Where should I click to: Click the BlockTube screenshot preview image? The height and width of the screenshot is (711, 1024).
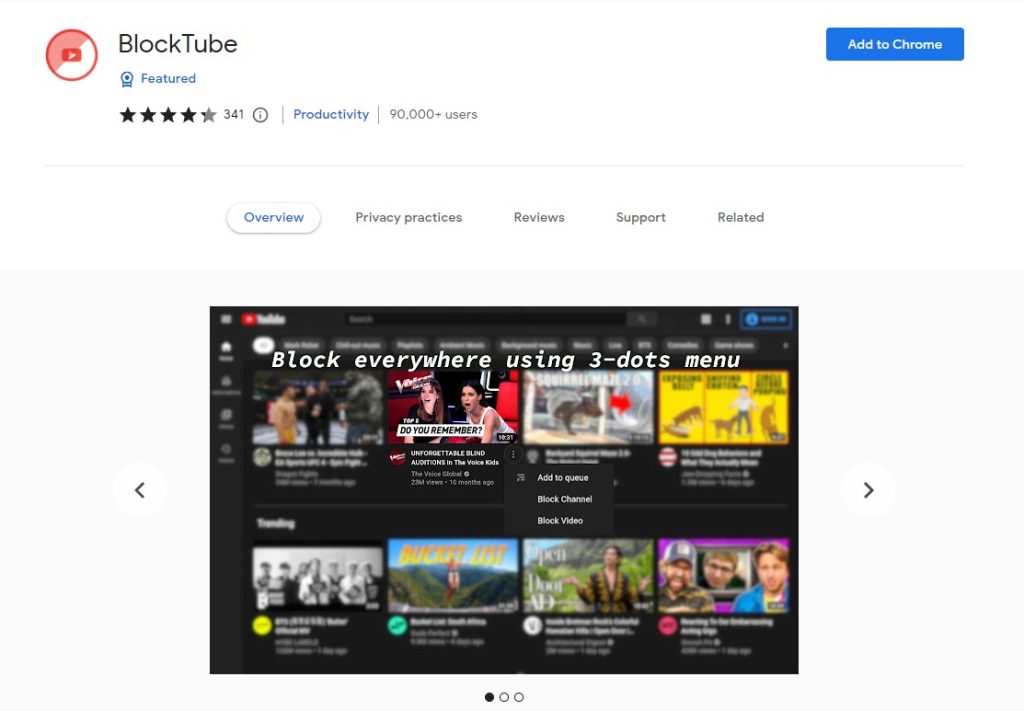504,490
